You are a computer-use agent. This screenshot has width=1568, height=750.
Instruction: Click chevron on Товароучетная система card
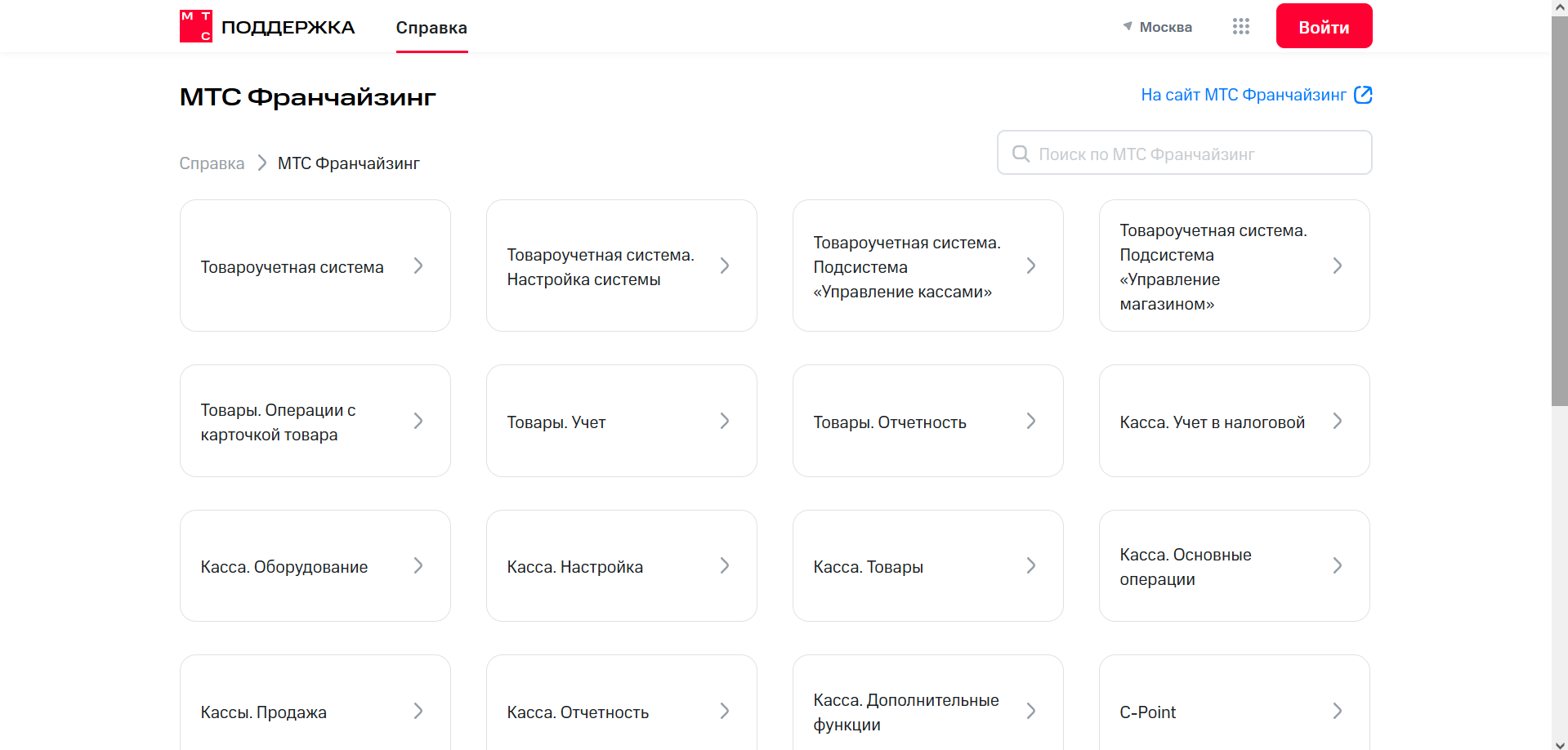(418, 266)
